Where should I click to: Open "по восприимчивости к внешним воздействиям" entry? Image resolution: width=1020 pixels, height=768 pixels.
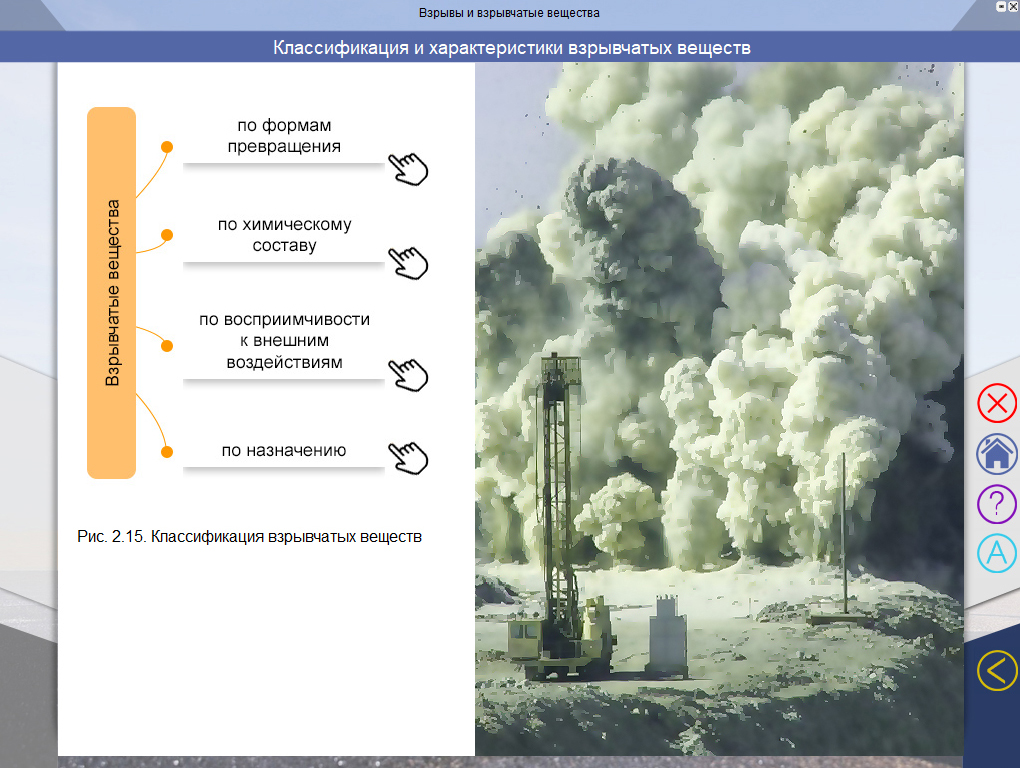284,341
